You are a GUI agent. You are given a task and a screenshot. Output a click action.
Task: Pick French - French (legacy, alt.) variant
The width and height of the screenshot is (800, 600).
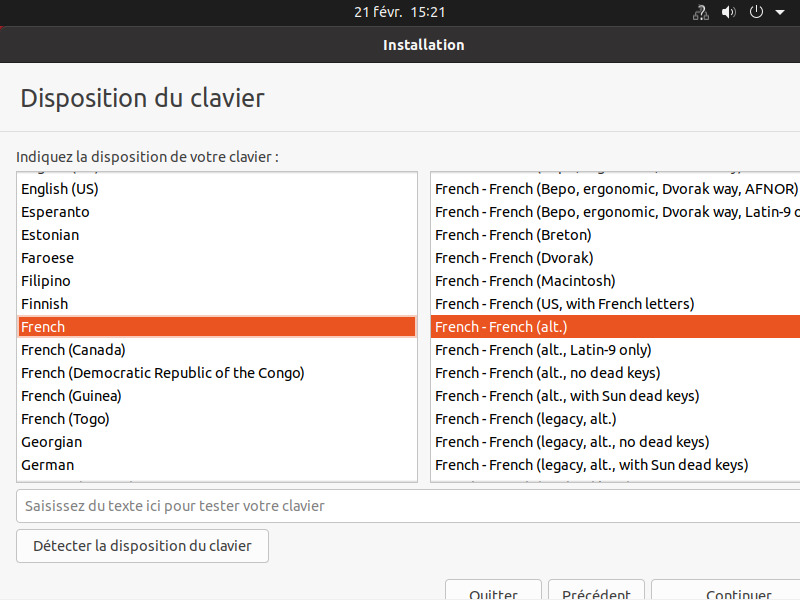click(x=526, y=419)
